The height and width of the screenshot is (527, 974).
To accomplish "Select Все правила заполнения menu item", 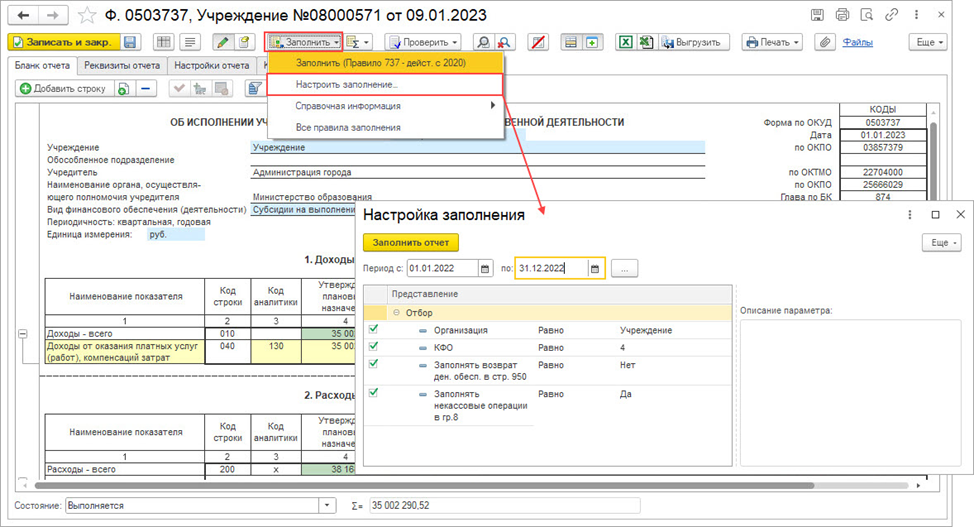I will (385, 127).
